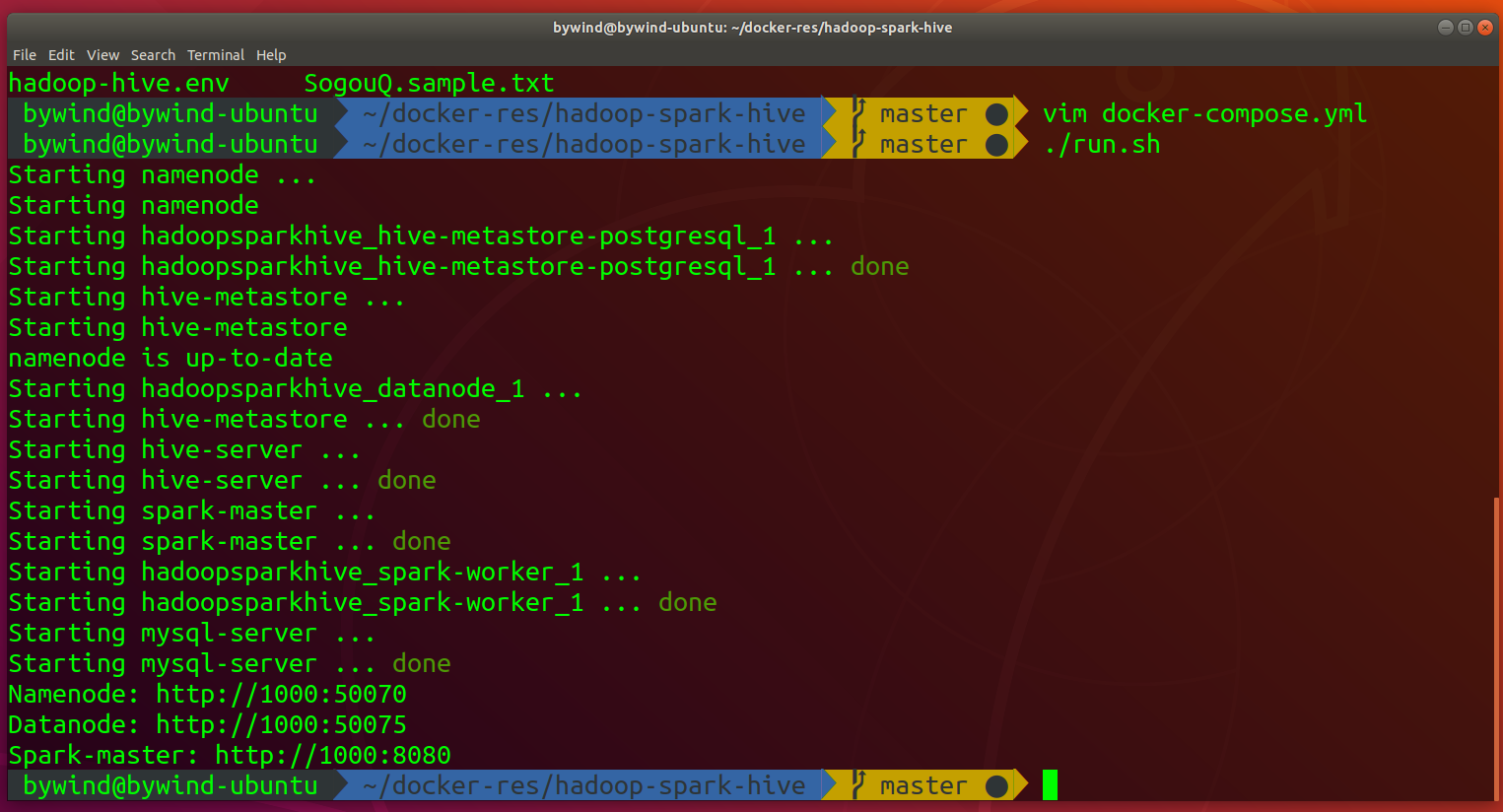Click the green cursor block at the prompt
This screenshot has width=1503, height=812.
(1050, 785)
